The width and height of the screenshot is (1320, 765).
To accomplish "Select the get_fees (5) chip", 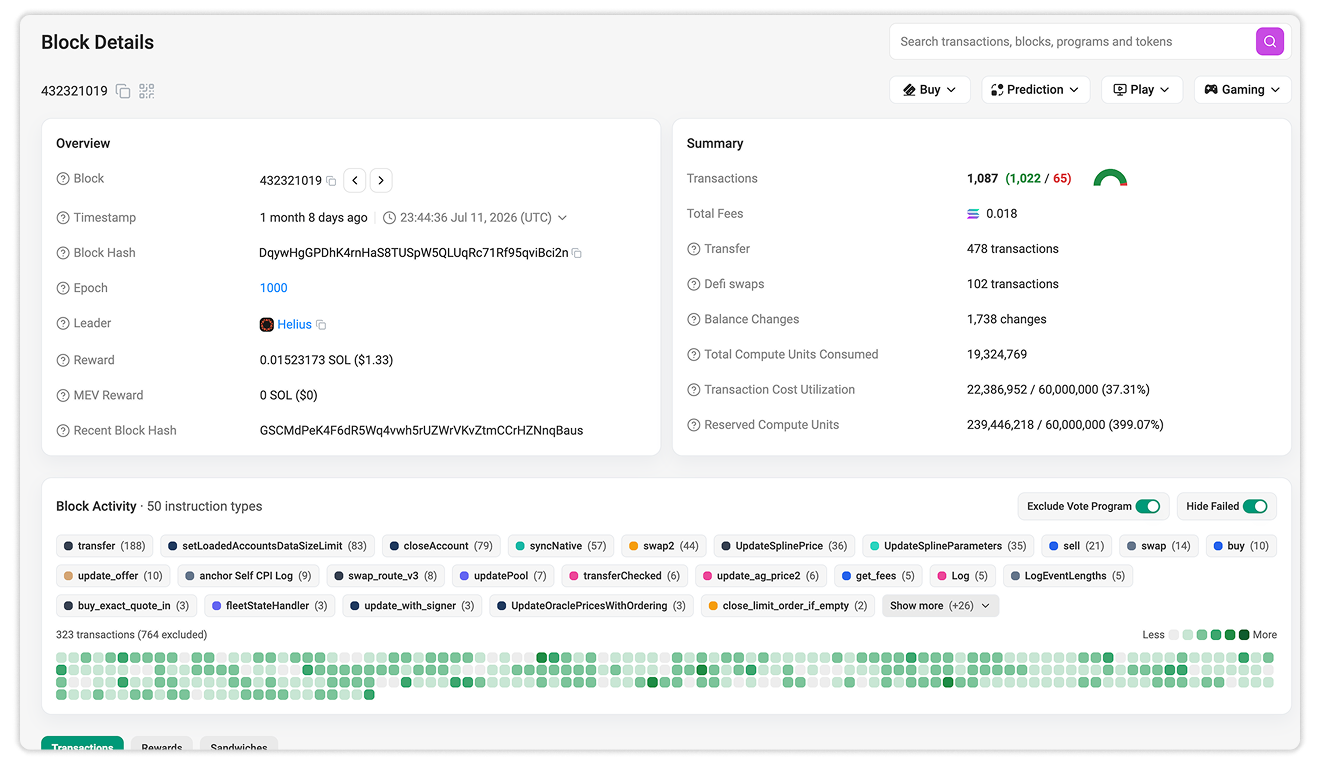I will click(878, 576).
